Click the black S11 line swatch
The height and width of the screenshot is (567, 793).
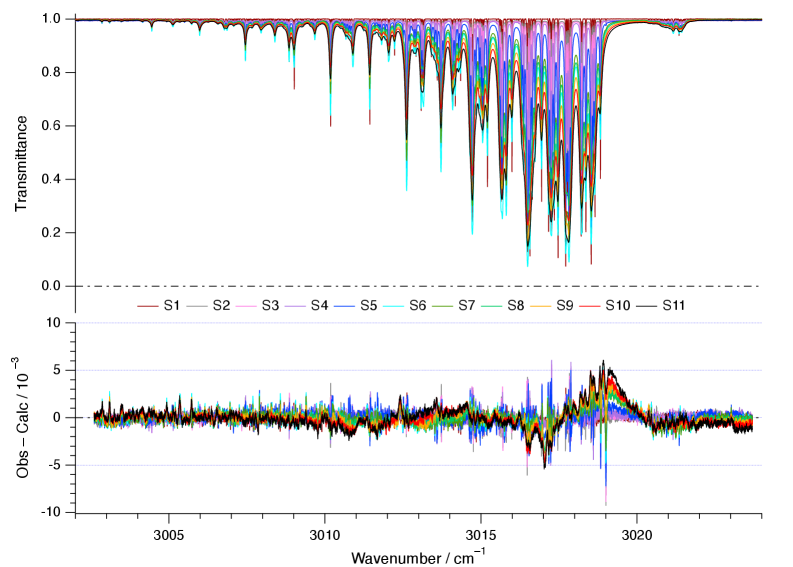646,306
